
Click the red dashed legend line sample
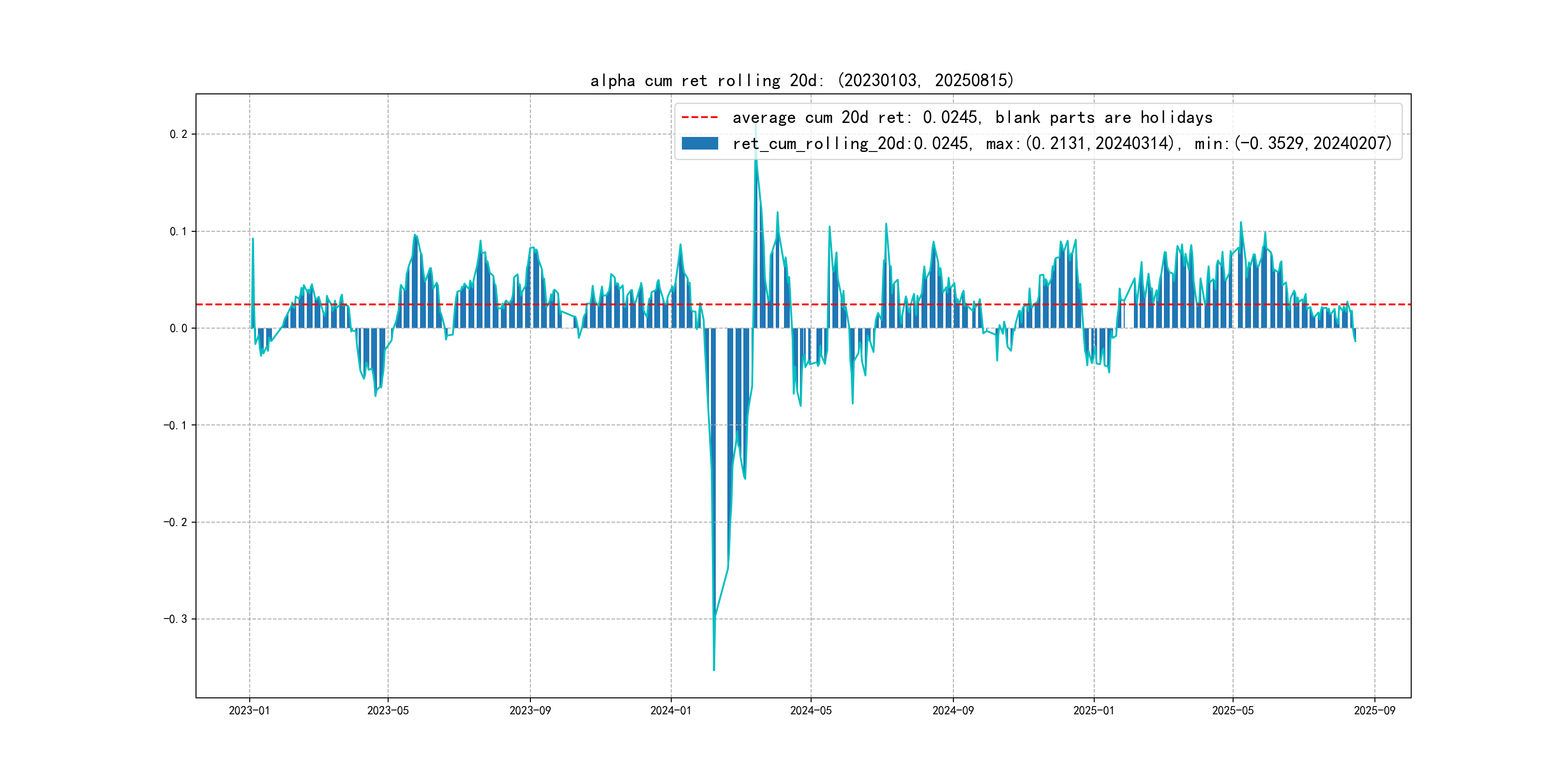(699, 118)
